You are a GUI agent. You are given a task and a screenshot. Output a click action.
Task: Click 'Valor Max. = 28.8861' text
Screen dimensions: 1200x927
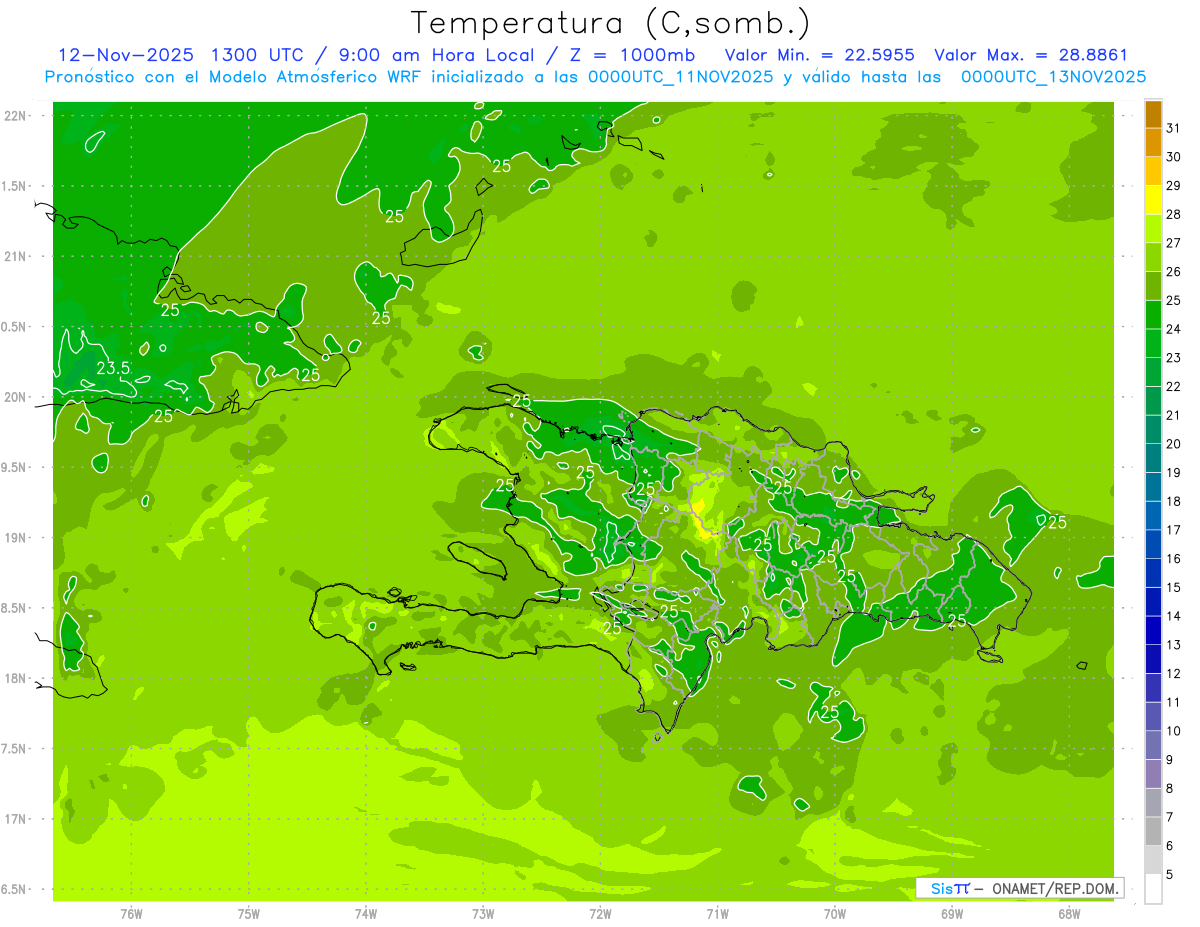click(x=1031, y=55)
